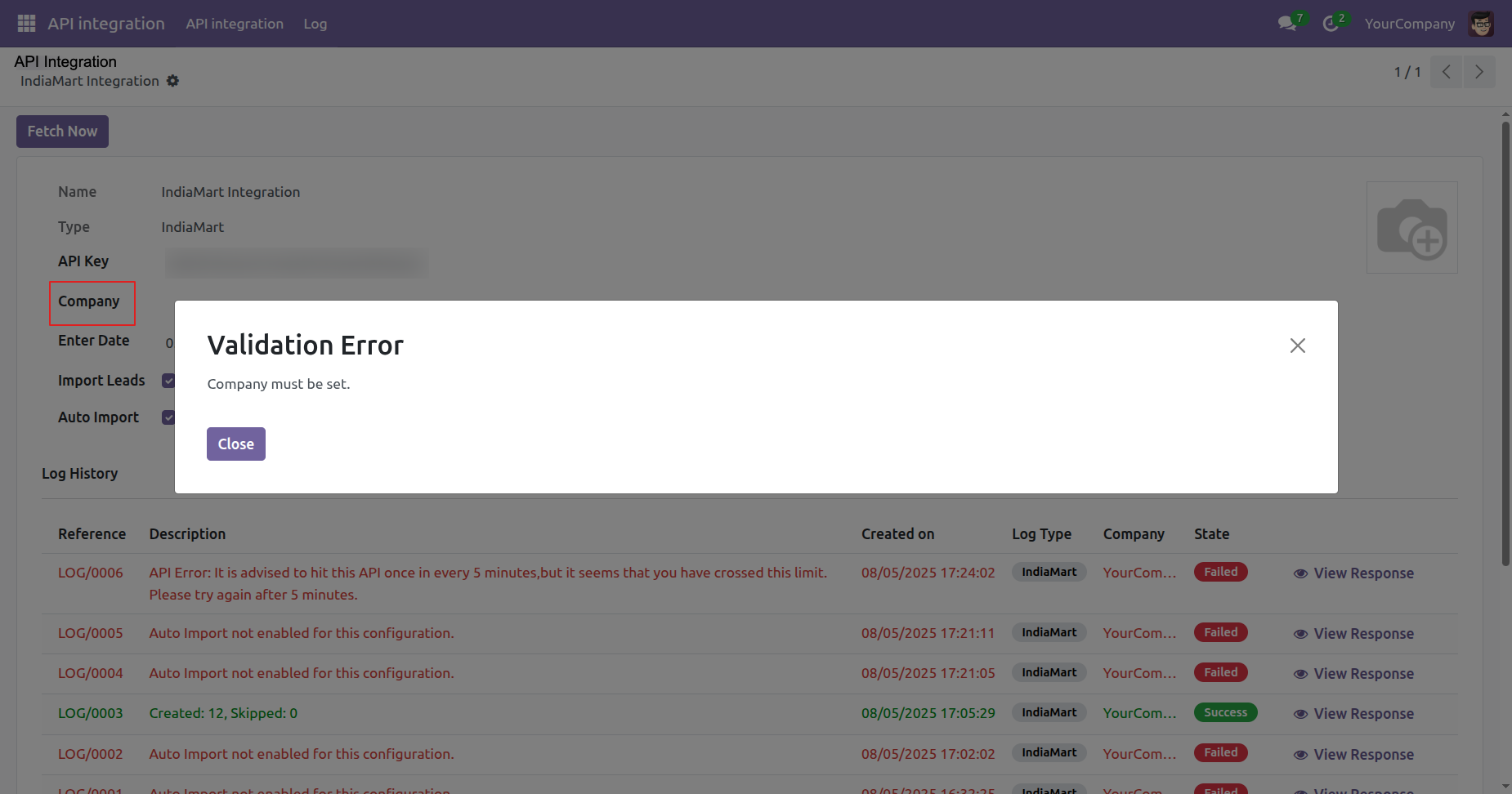Screen dimensions: 1512x794
Task: Go to previous record arrow
Action: point(1447,72)
